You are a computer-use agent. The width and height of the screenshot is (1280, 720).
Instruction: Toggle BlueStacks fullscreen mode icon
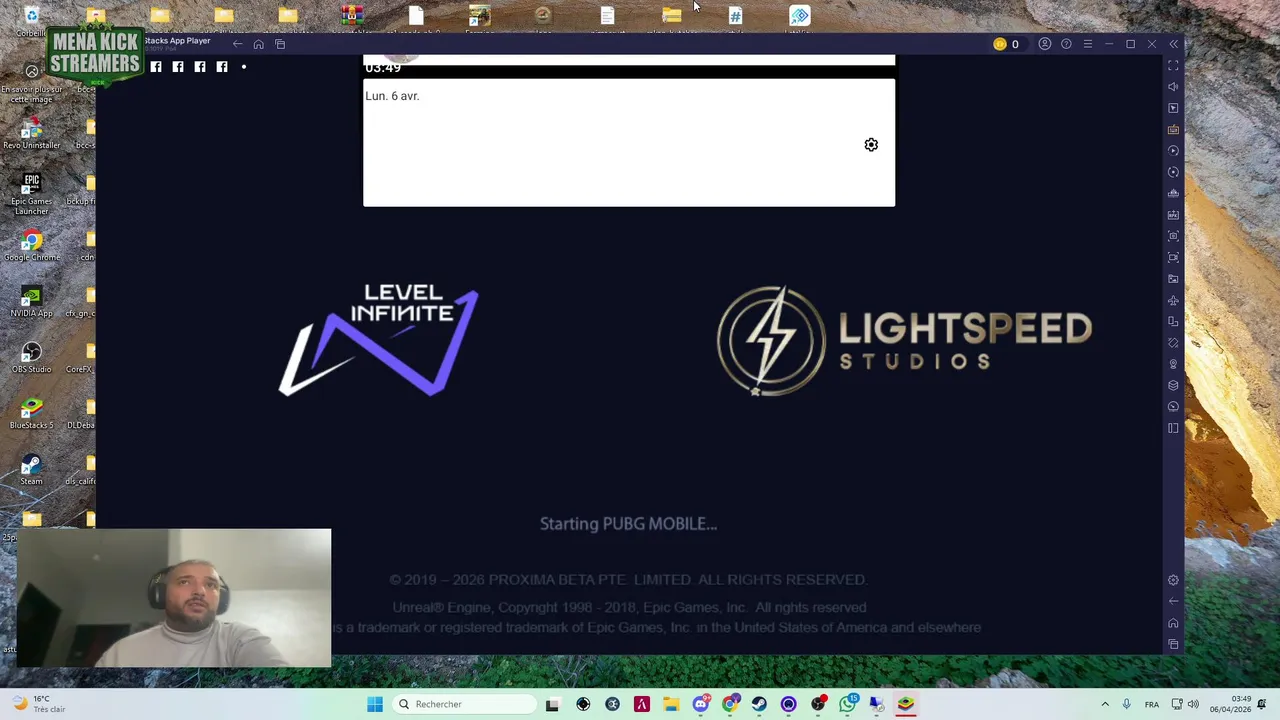click(1173, 65)
